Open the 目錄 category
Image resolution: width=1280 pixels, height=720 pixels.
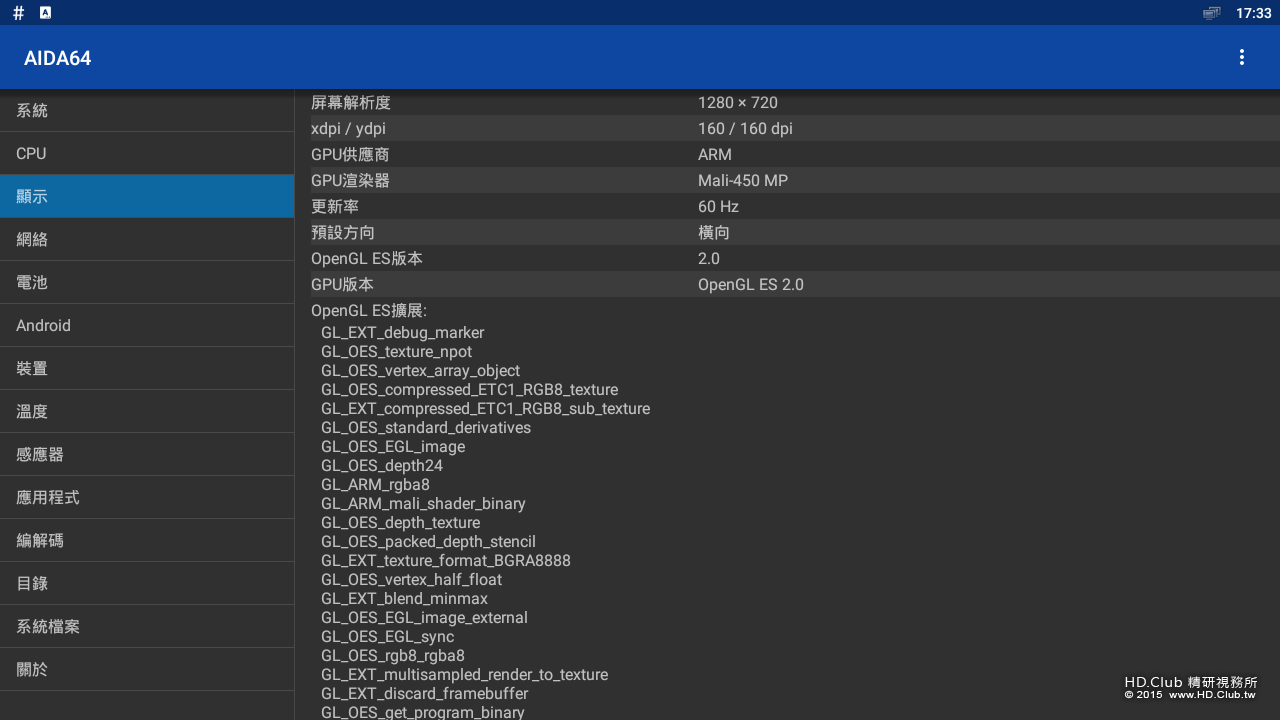pyautogui.click(x=147, y=583)
